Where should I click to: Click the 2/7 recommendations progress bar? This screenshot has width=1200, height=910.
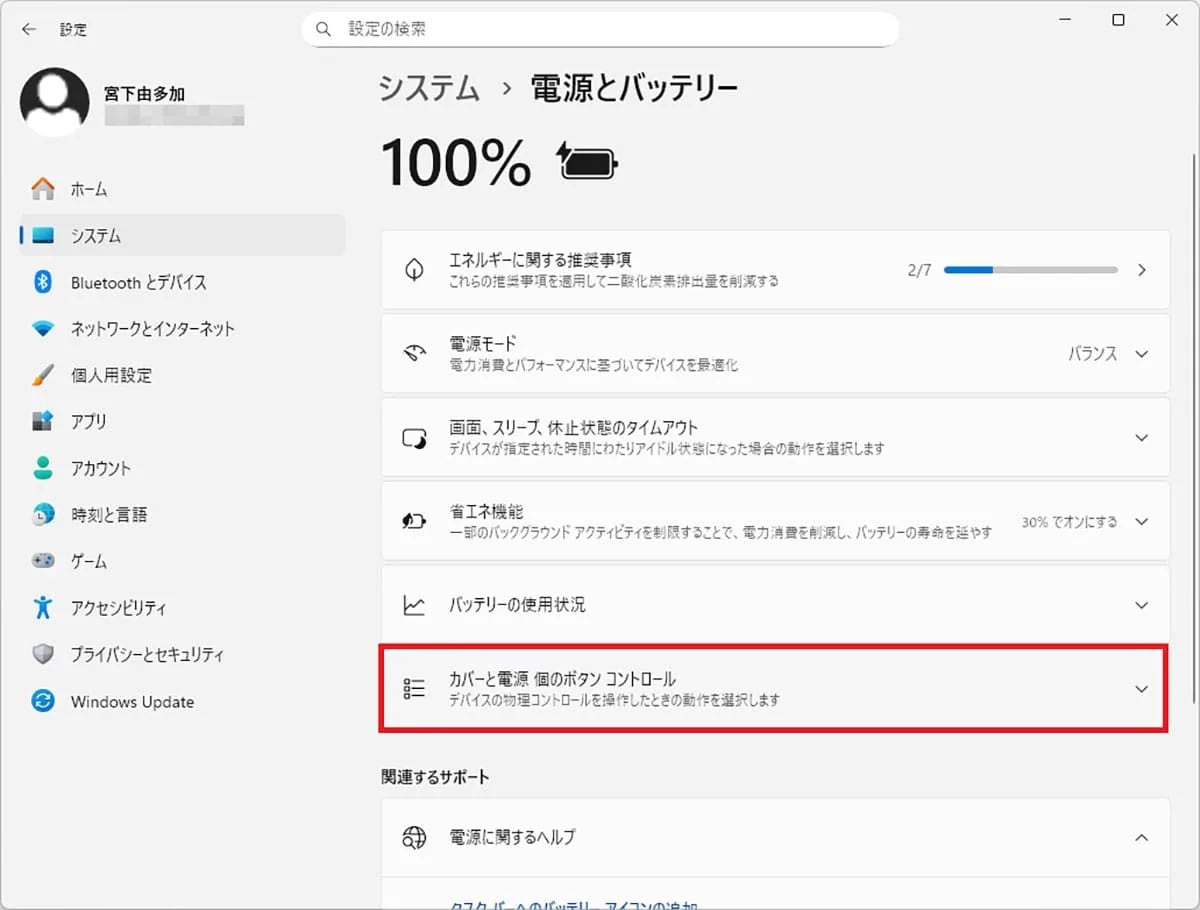[1033, 270]
